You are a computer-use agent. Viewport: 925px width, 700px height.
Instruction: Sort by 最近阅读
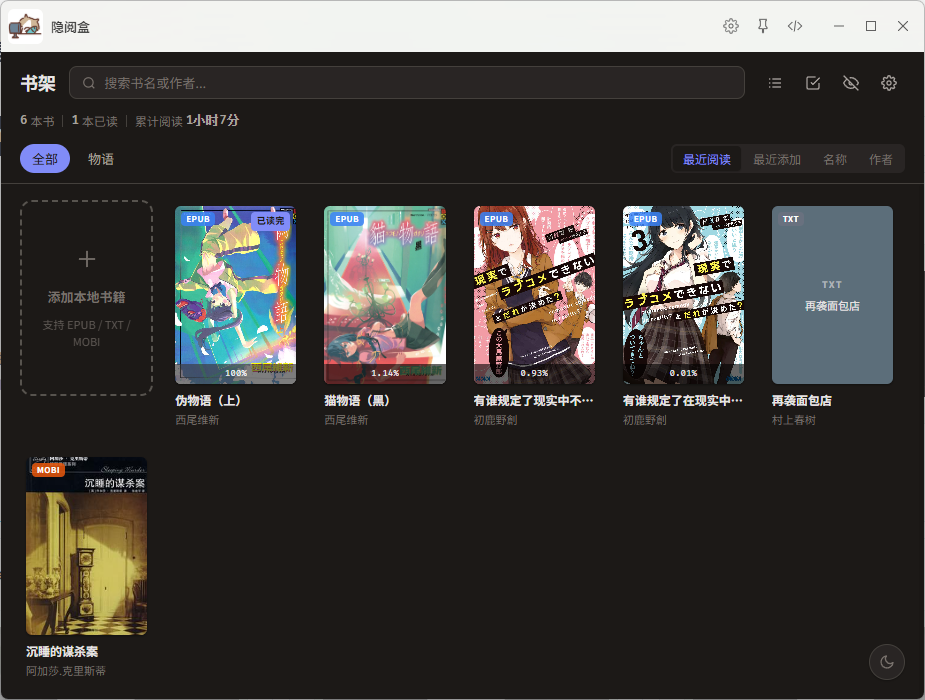click(x=707, y=159)
